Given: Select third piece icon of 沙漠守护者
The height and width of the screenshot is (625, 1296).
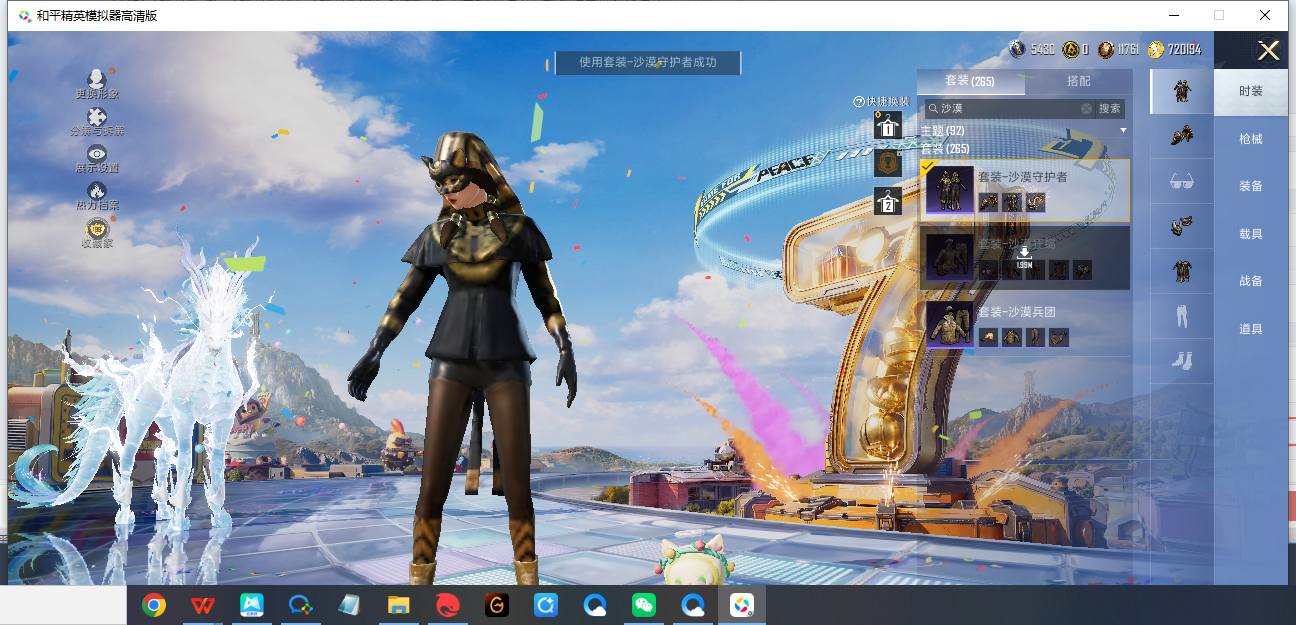Looking at the screenshot, I should 1036,202.
